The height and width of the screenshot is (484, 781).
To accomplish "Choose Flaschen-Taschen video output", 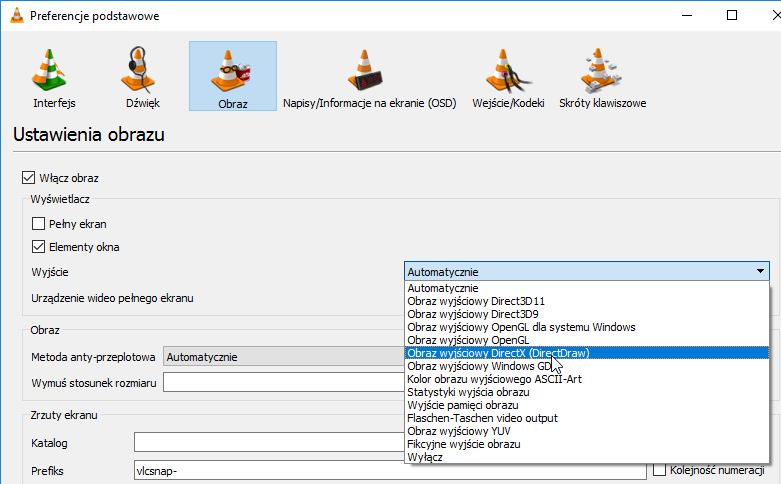I will point(587,417).
